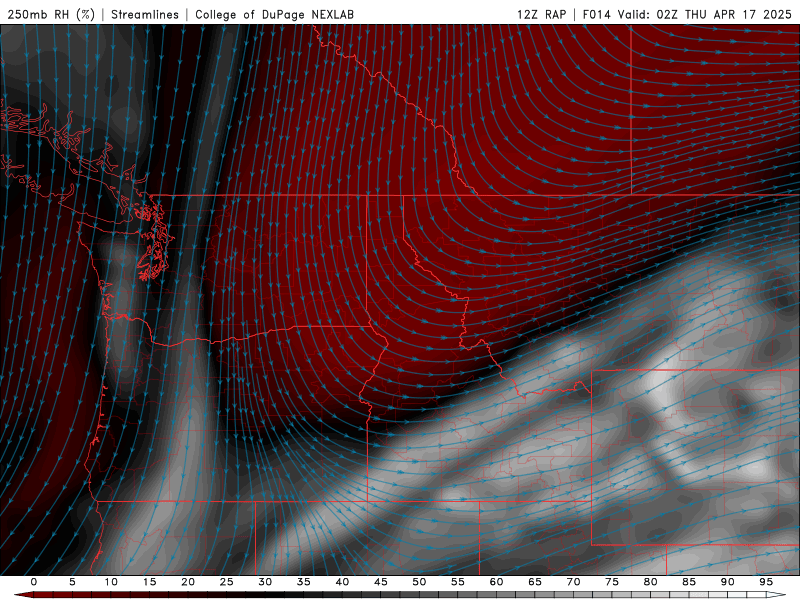Click the colorbar label "15"
Image resolution: width=800 pixels, height=600 pixels.
(149, 582)
